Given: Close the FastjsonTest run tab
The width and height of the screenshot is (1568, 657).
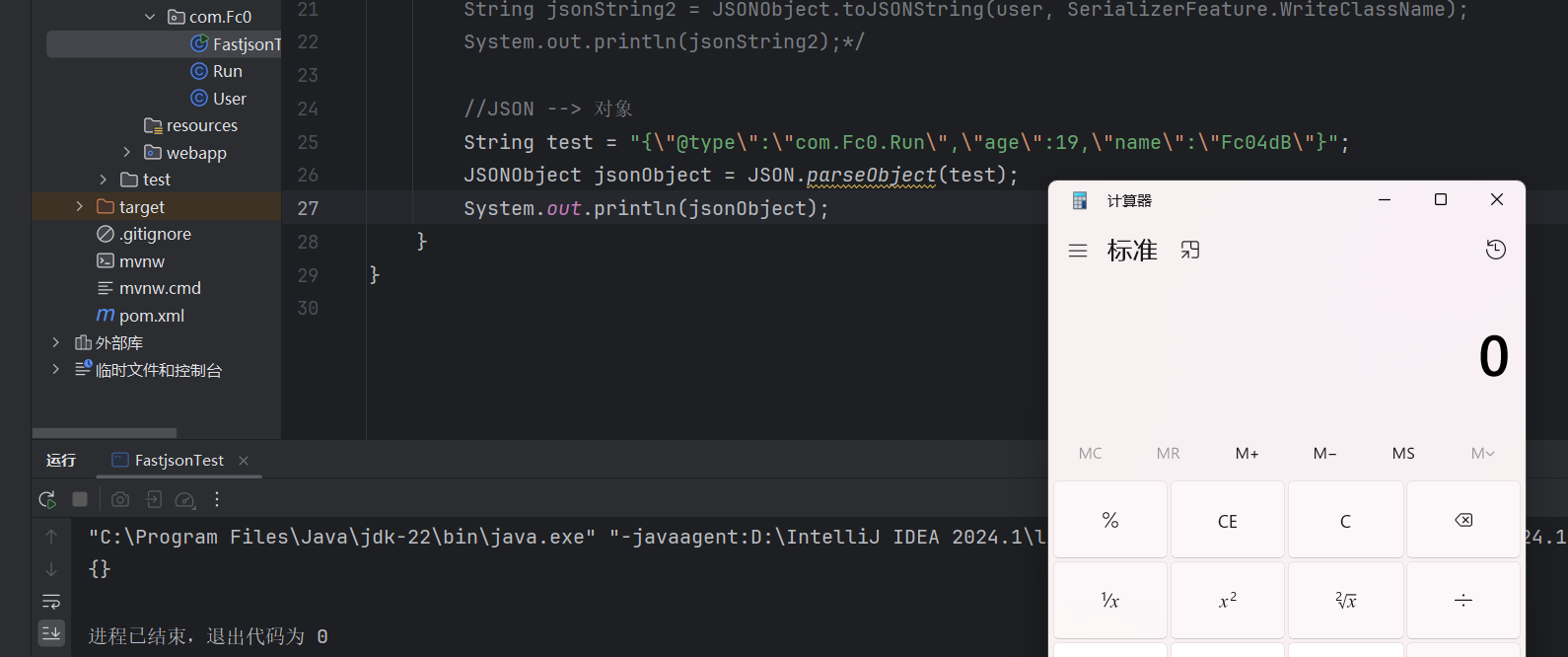Looking at the screenshot, I should (x=244, y=461).
